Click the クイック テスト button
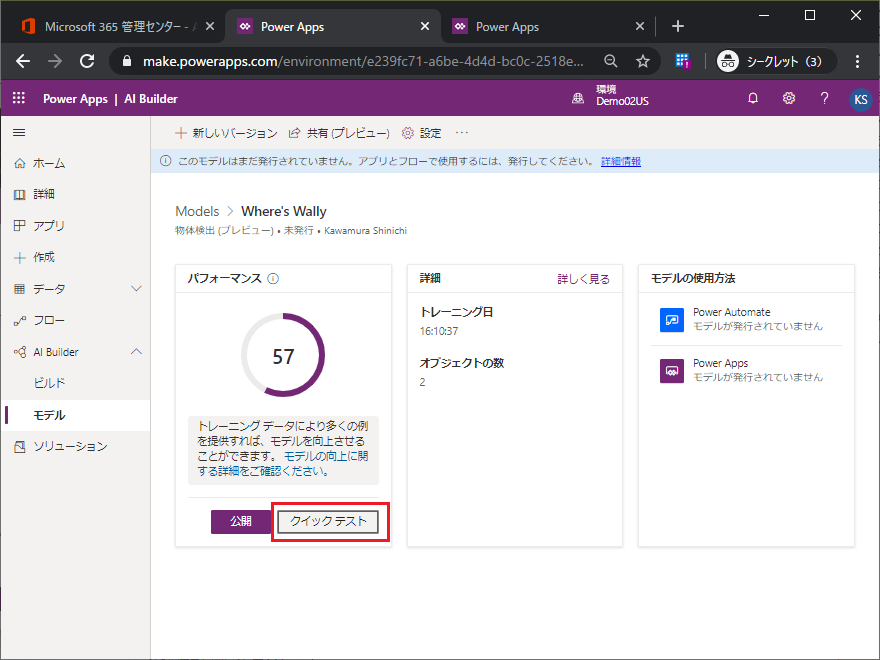The width and height of the screenshot is (880, 660). point(328,521)
